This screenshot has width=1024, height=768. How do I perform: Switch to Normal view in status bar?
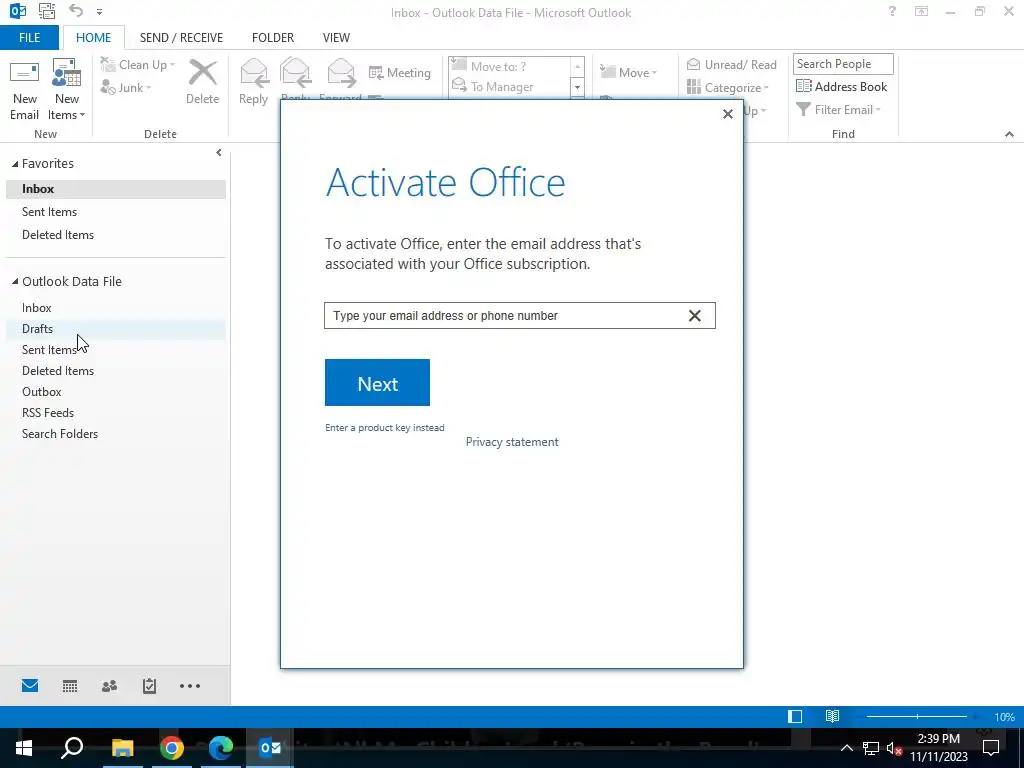pyautogui.click(x=795, y=716)
